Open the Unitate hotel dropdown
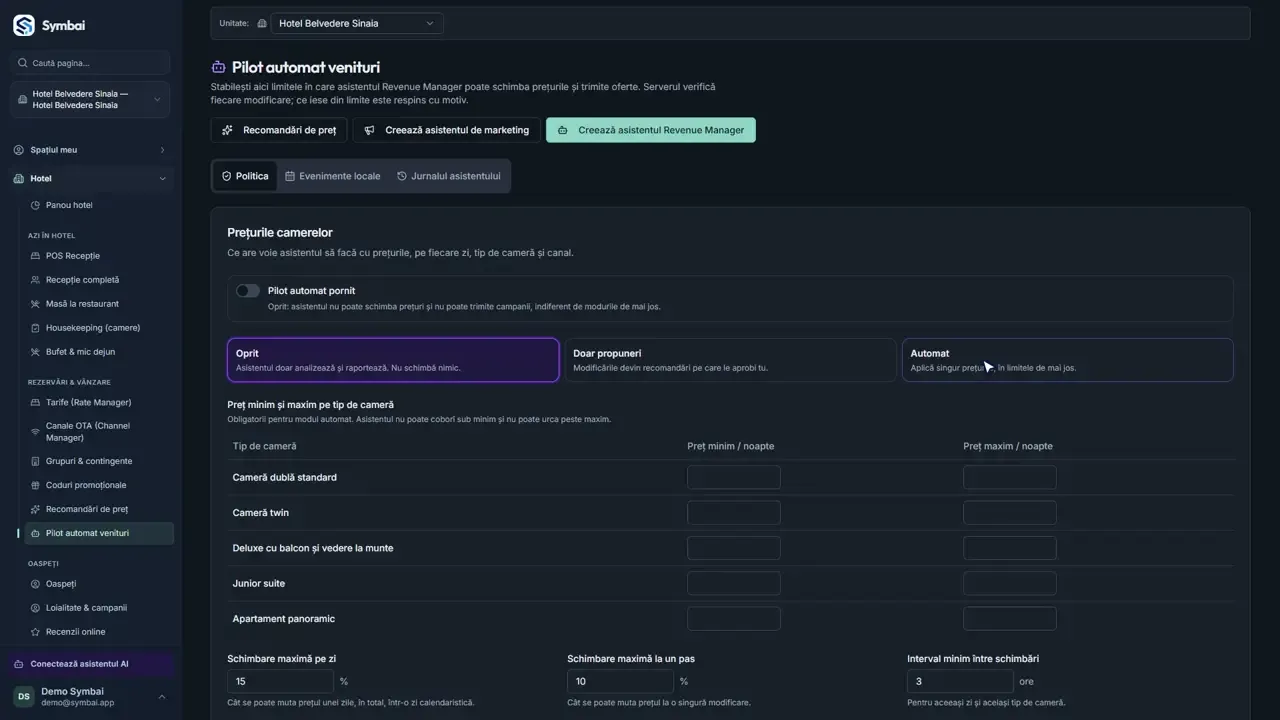 [357, 23]
